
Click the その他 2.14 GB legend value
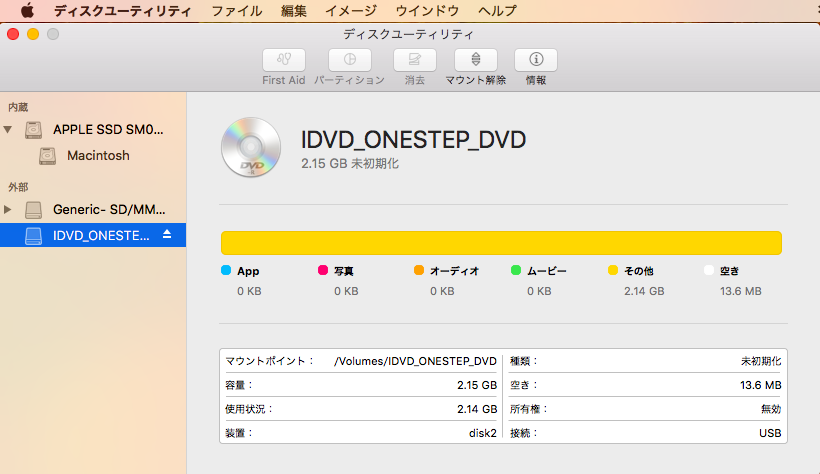(644, 291)
